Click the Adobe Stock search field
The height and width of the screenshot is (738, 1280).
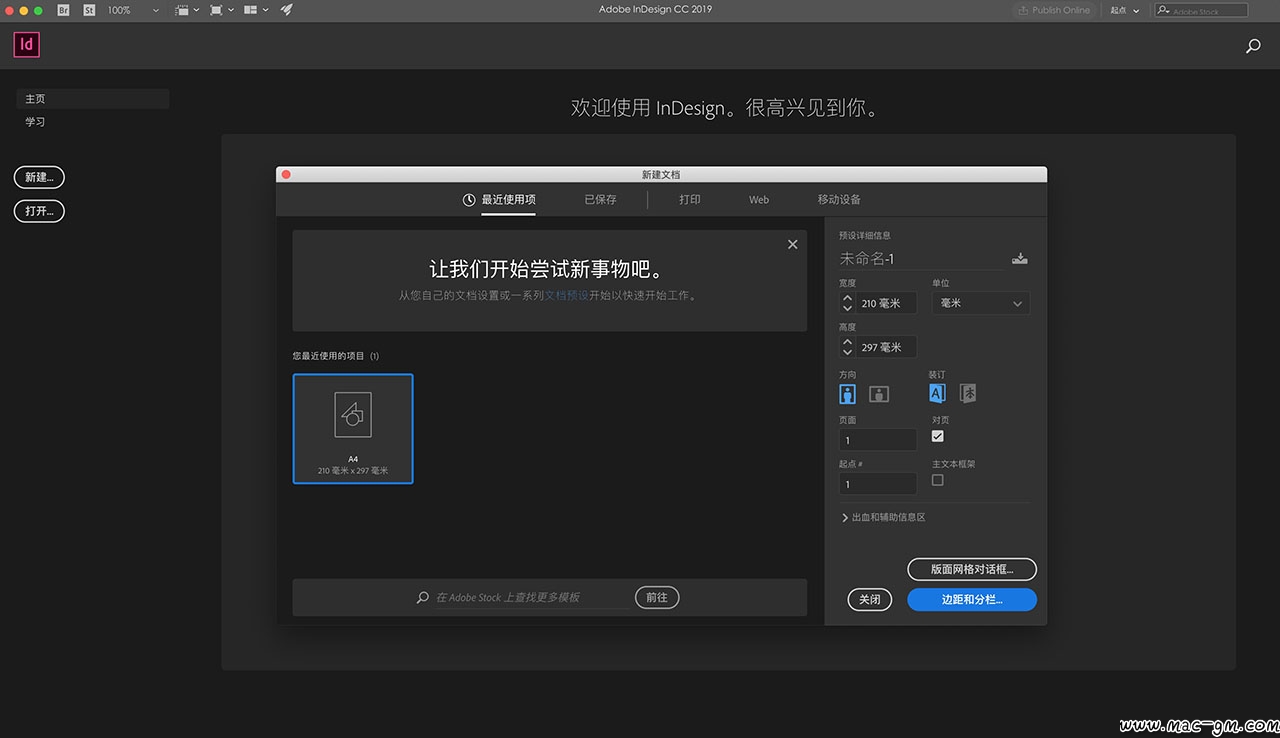[1201, 10]
